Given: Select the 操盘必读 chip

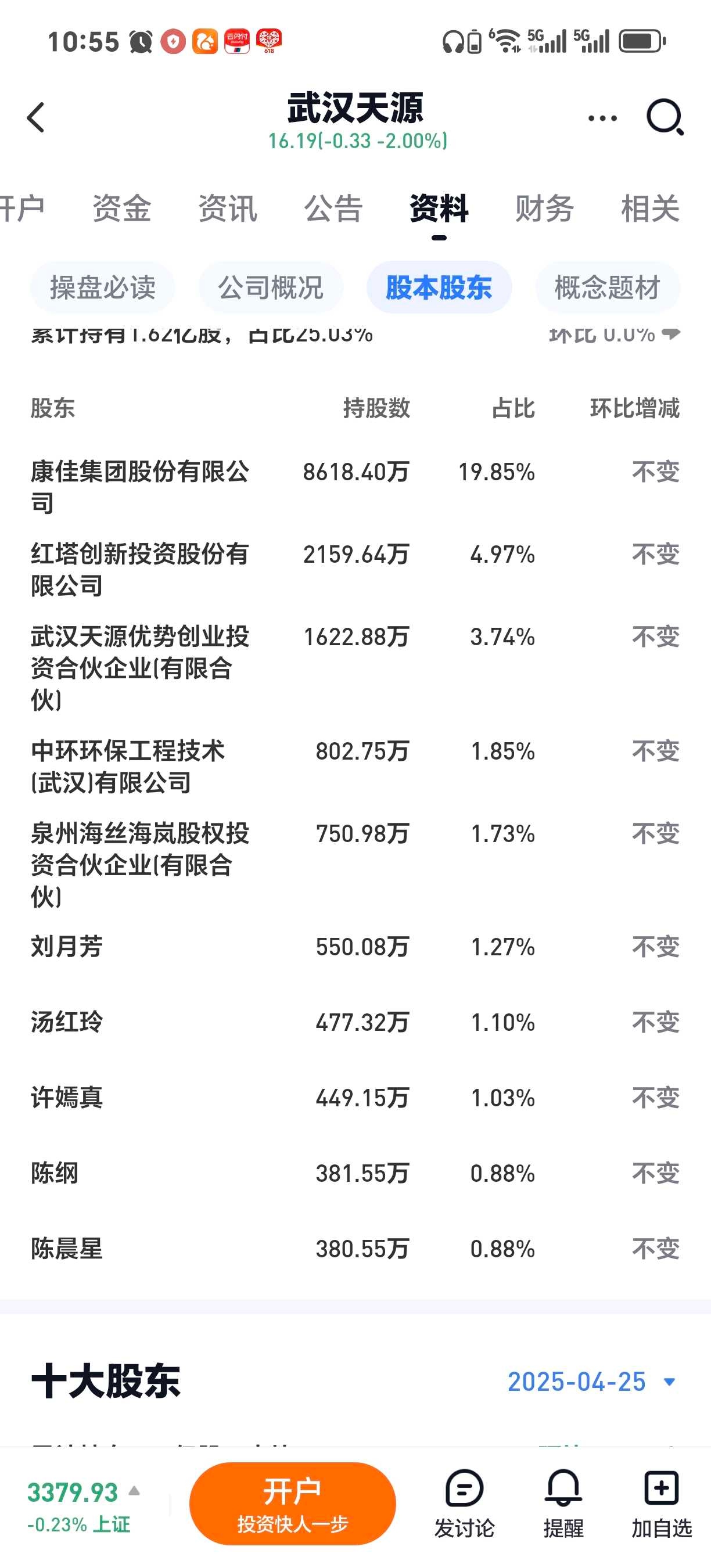Looking at the screenshot, I should [x=102, y=287].
